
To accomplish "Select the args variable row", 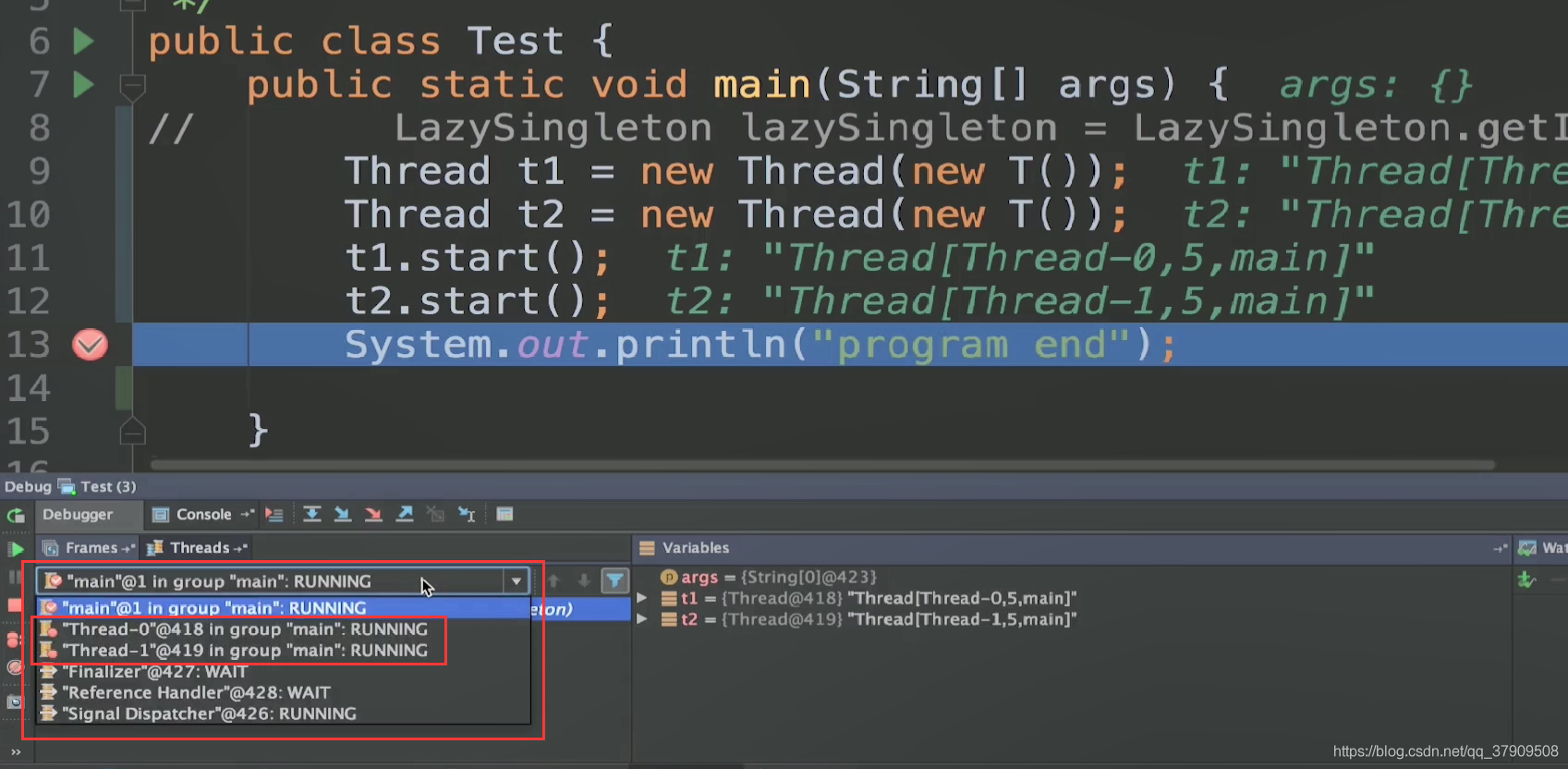I will (769, 577).
